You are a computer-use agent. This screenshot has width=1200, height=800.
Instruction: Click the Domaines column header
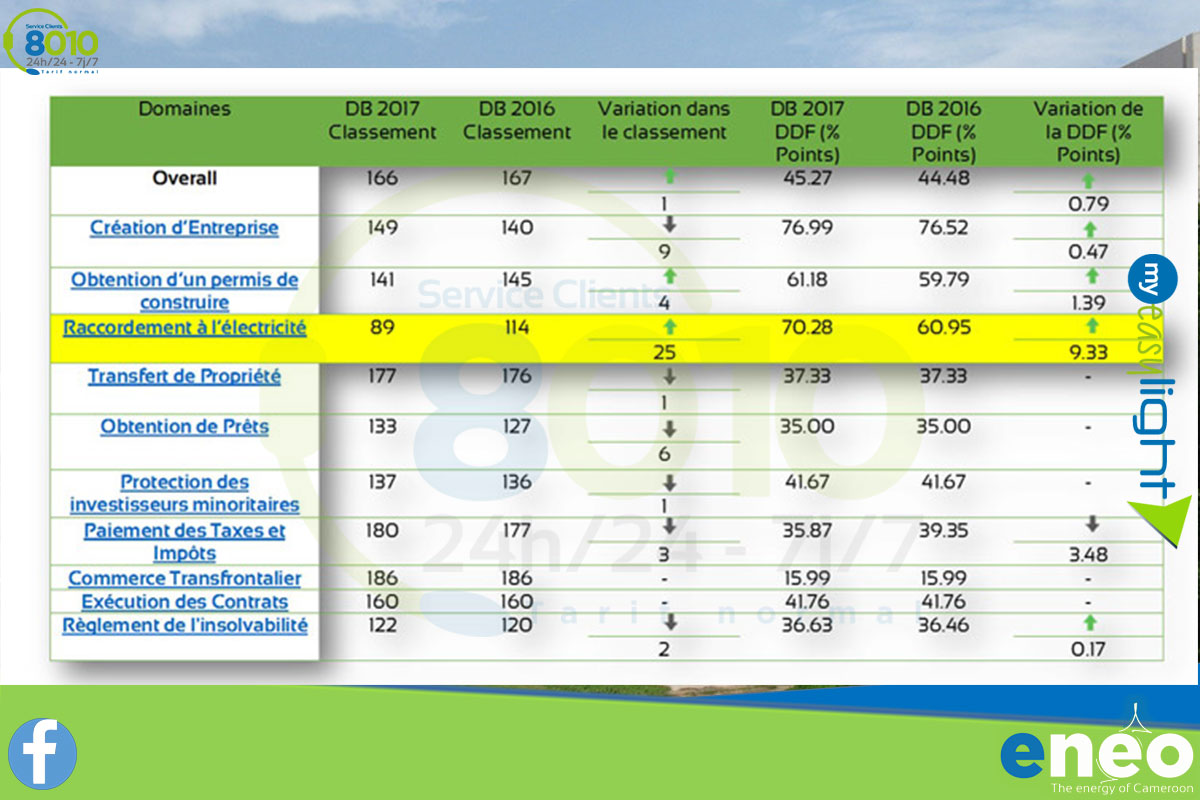click(184, 109)
